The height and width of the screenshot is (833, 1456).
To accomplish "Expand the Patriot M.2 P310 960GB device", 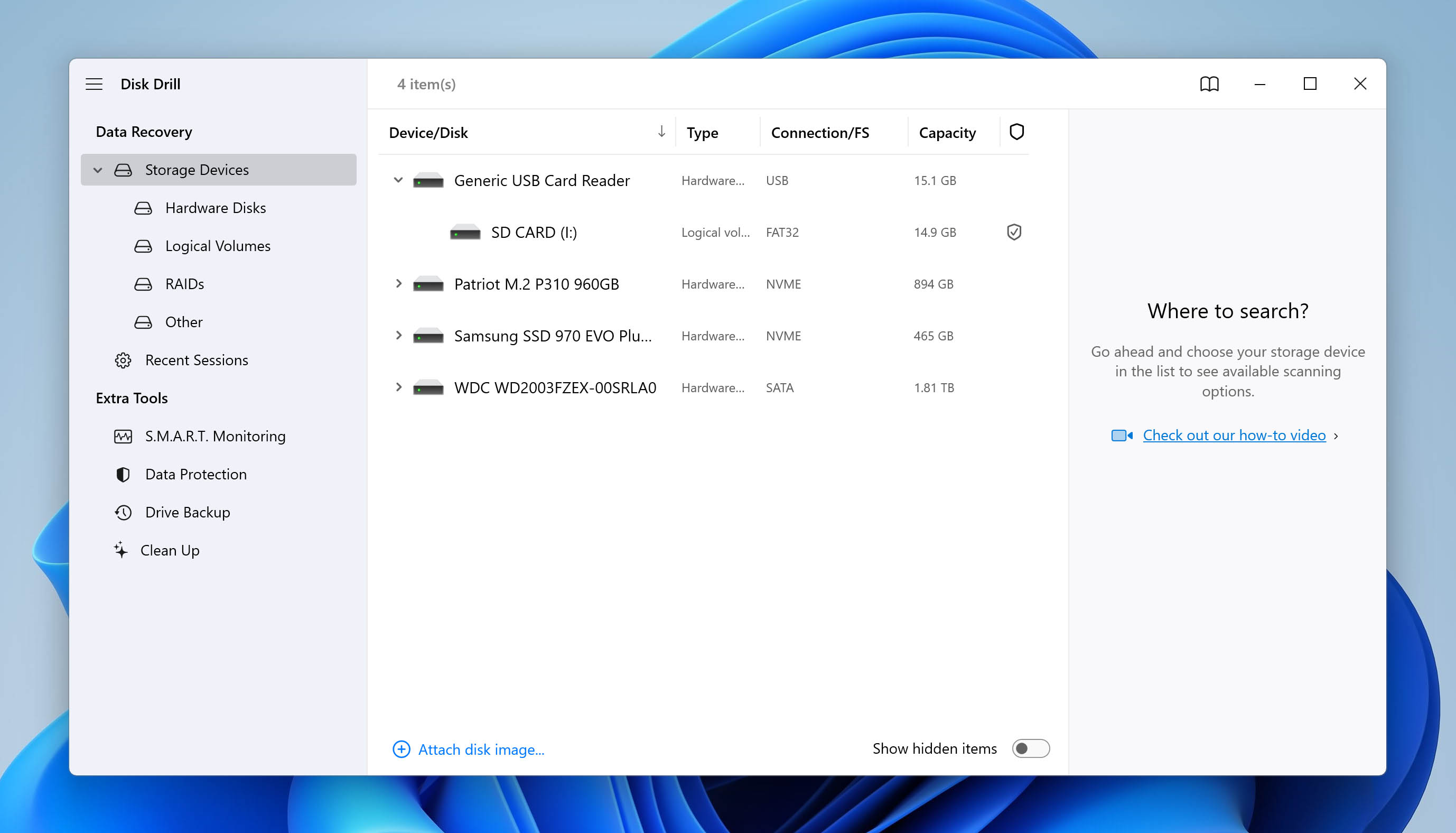I will [398, 284].
